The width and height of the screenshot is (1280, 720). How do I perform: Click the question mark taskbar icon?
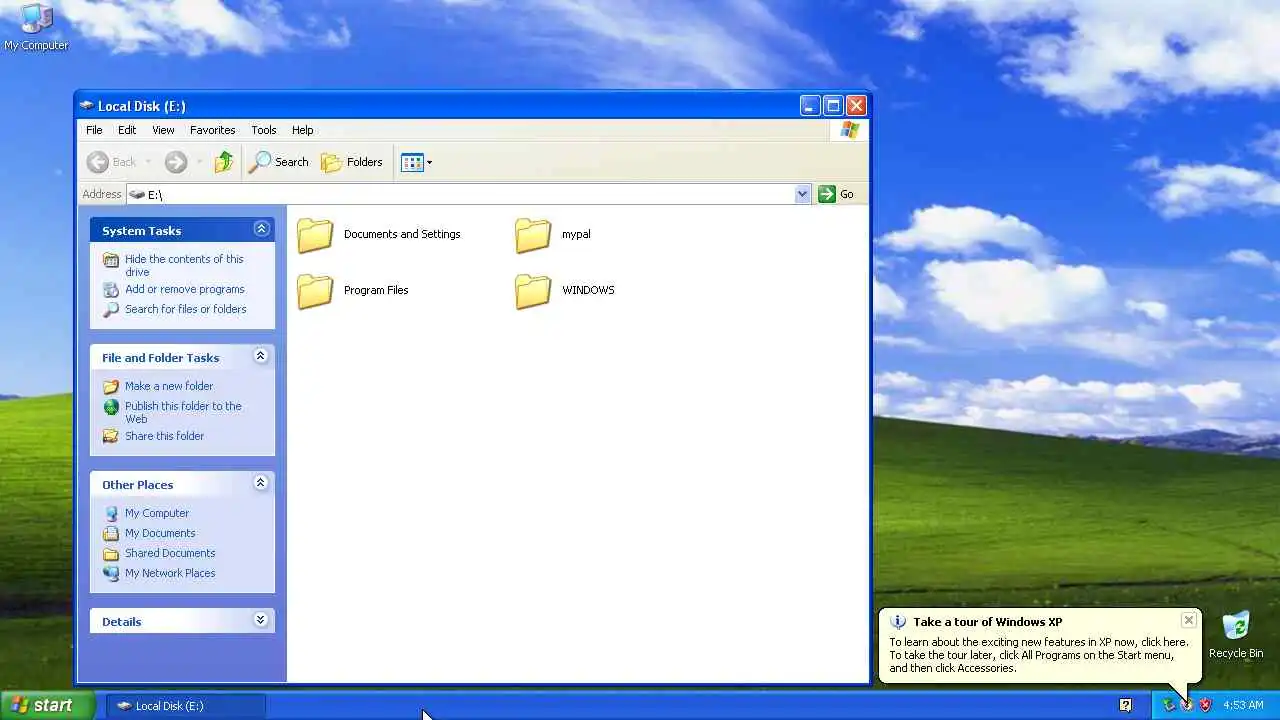click(x=1125, y=705)
